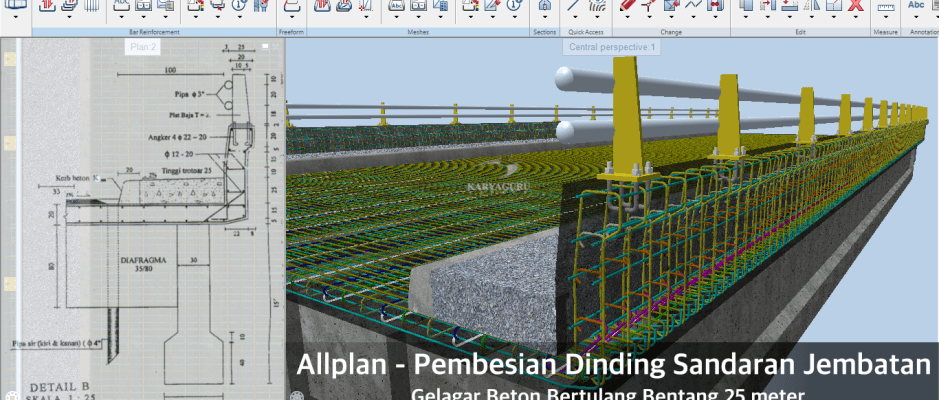Expand the dropdown below the Freeform icon

[x=292, y=17]
